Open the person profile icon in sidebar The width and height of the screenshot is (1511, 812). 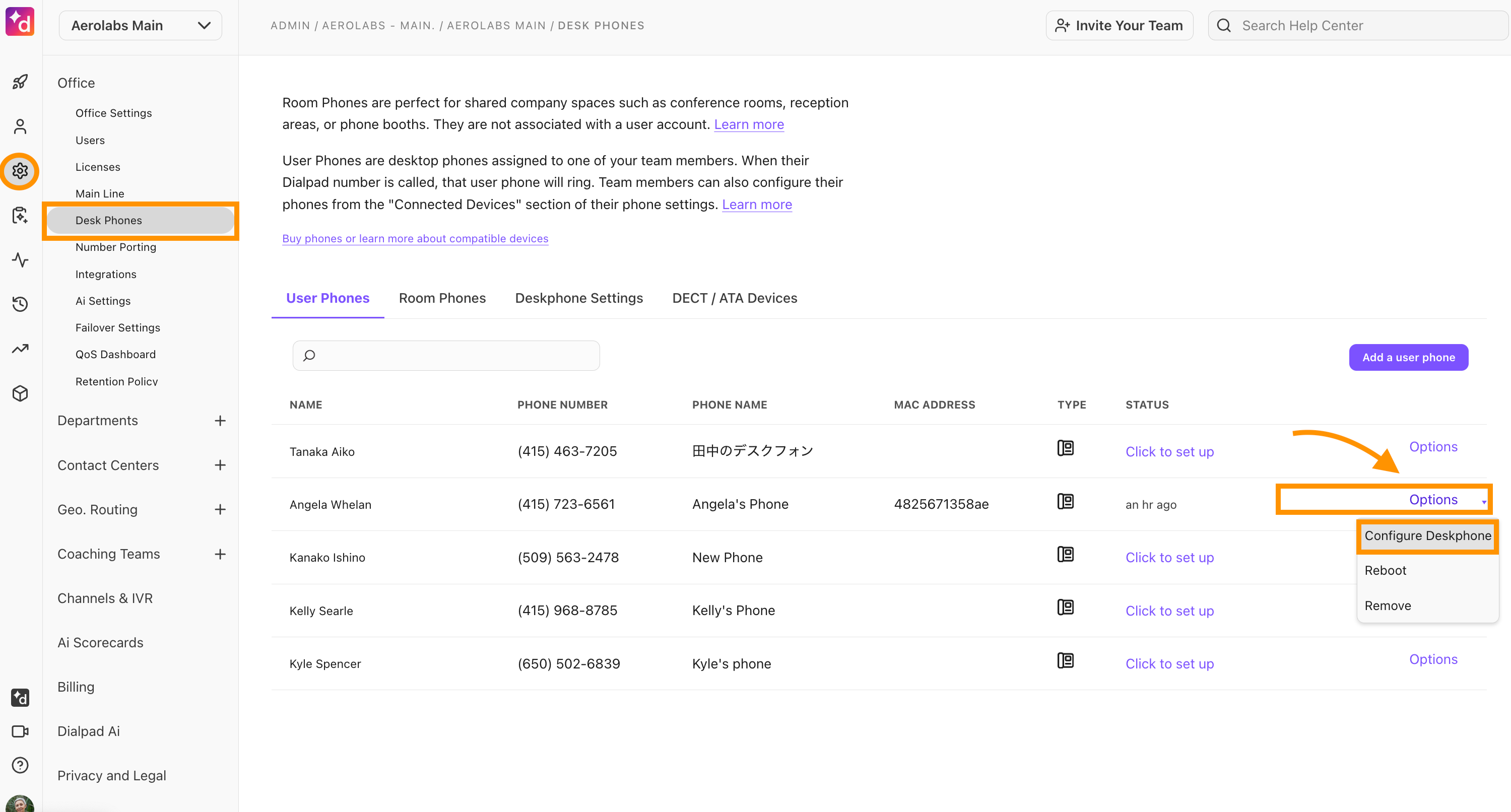[x=20, y=126]
